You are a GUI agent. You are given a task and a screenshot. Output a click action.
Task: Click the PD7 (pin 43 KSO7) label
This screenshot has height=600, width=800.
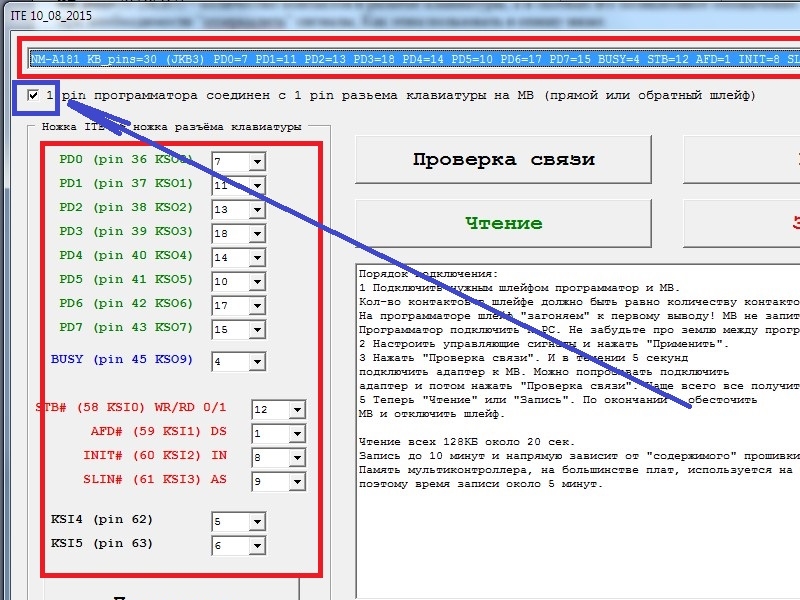pos(126,327)
